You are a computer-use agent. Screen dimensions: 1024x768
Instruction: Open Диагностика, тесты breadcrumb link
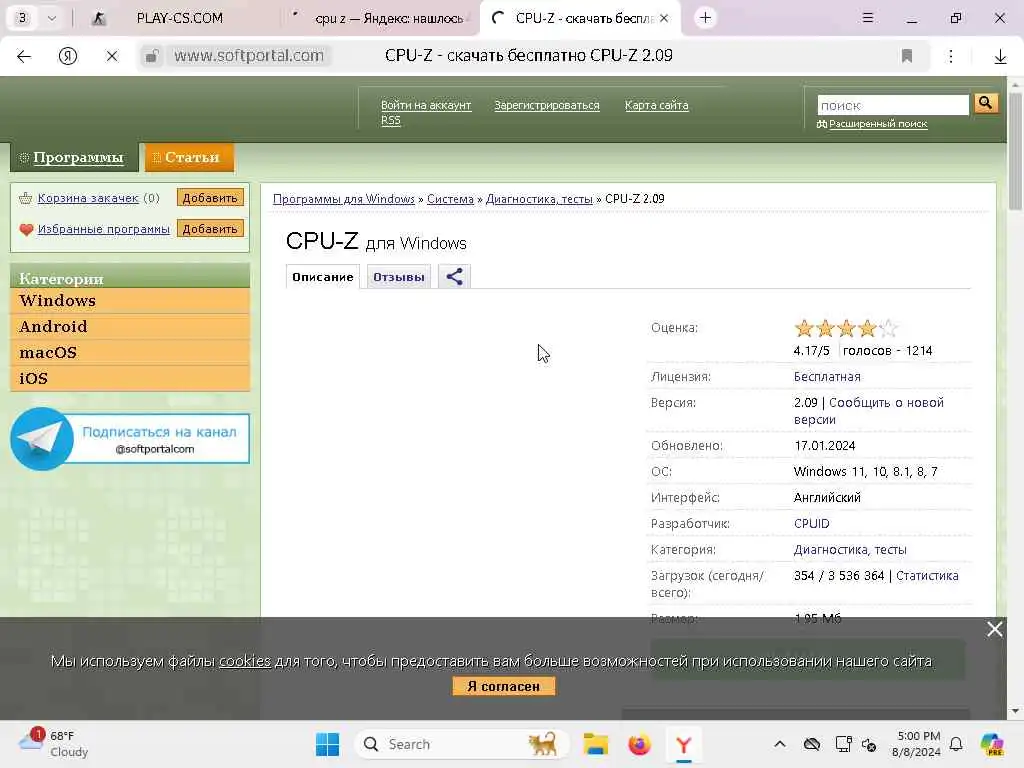[x=539, y=199]
